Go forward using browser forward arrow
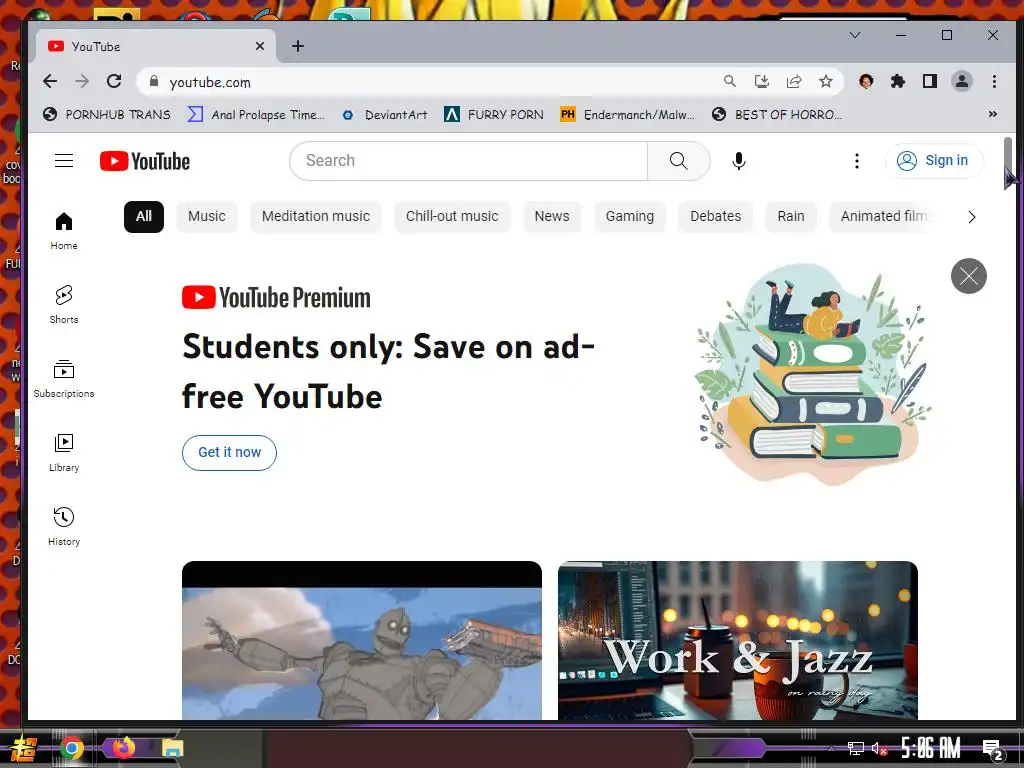Screen dimensions: 1024x768 (x=82, y=82)
